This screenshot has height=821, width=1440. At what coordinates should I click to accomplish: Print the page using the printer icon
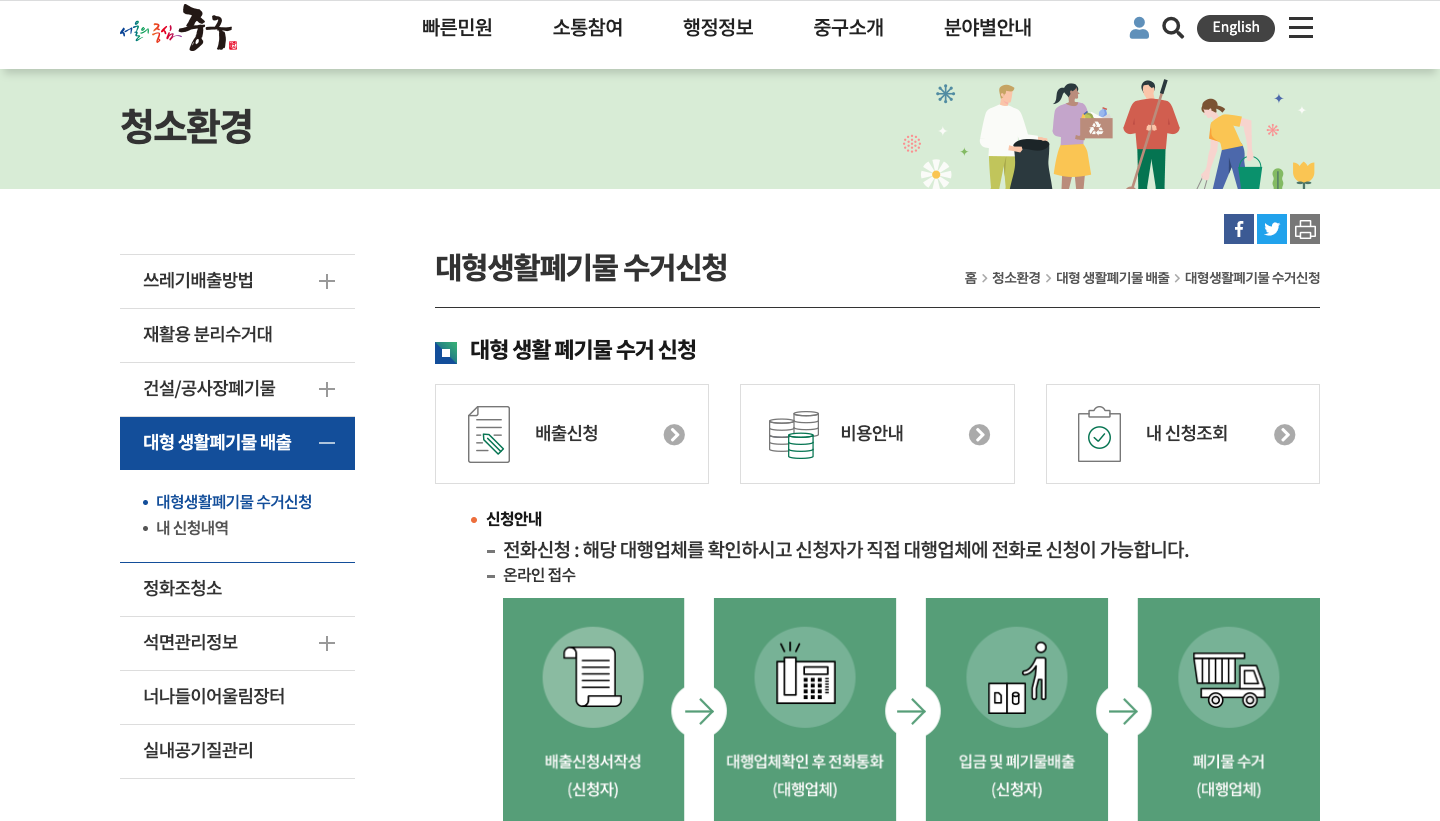coord(1304,228)
